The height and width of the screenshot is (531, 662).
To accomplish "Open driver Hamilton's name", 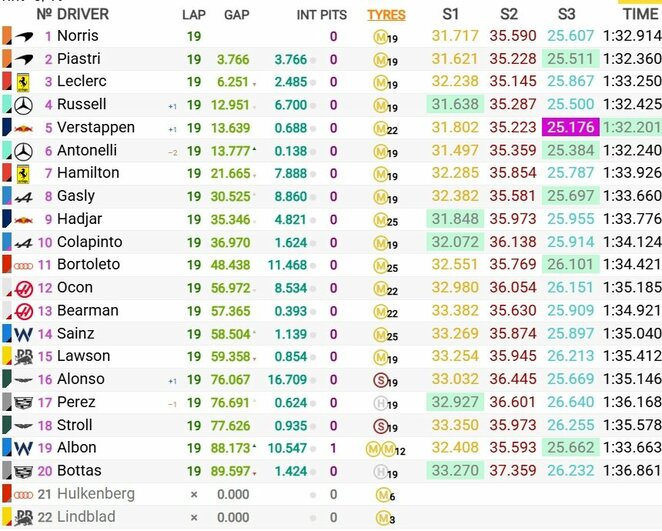I will (88, 173).
